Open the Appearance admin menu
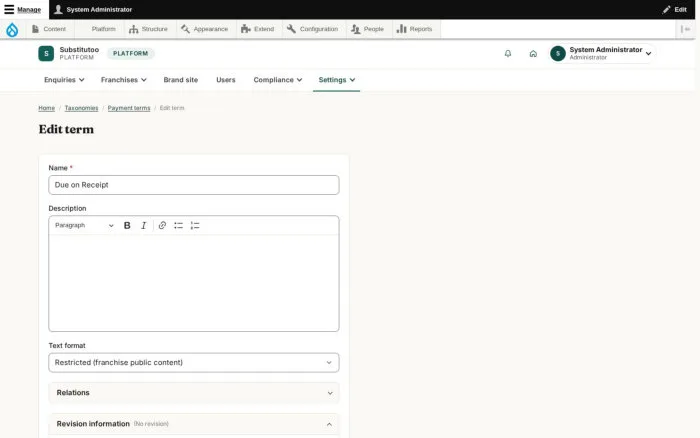 point(204,29)
